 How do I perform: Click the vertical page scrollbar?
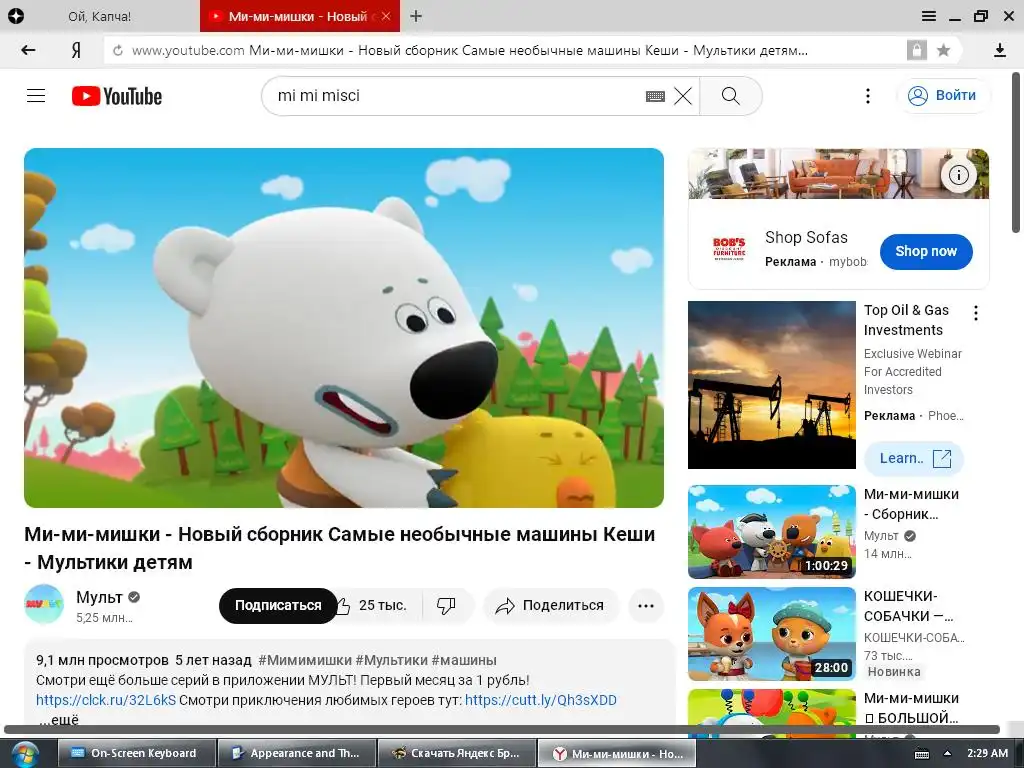[1016, 154]
